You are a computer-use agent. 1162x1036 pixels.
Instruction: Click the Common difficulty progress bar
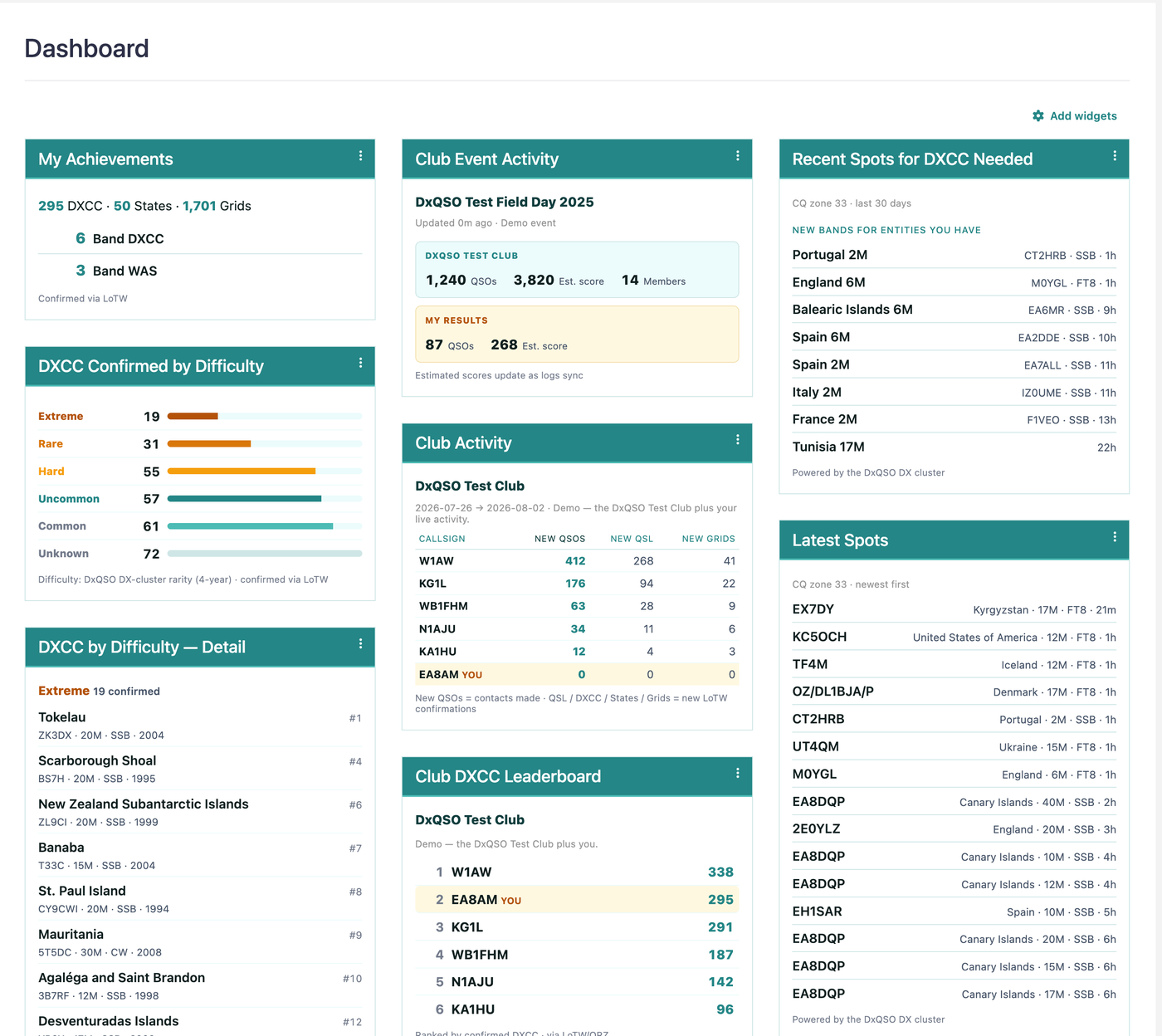click(265, 526)
